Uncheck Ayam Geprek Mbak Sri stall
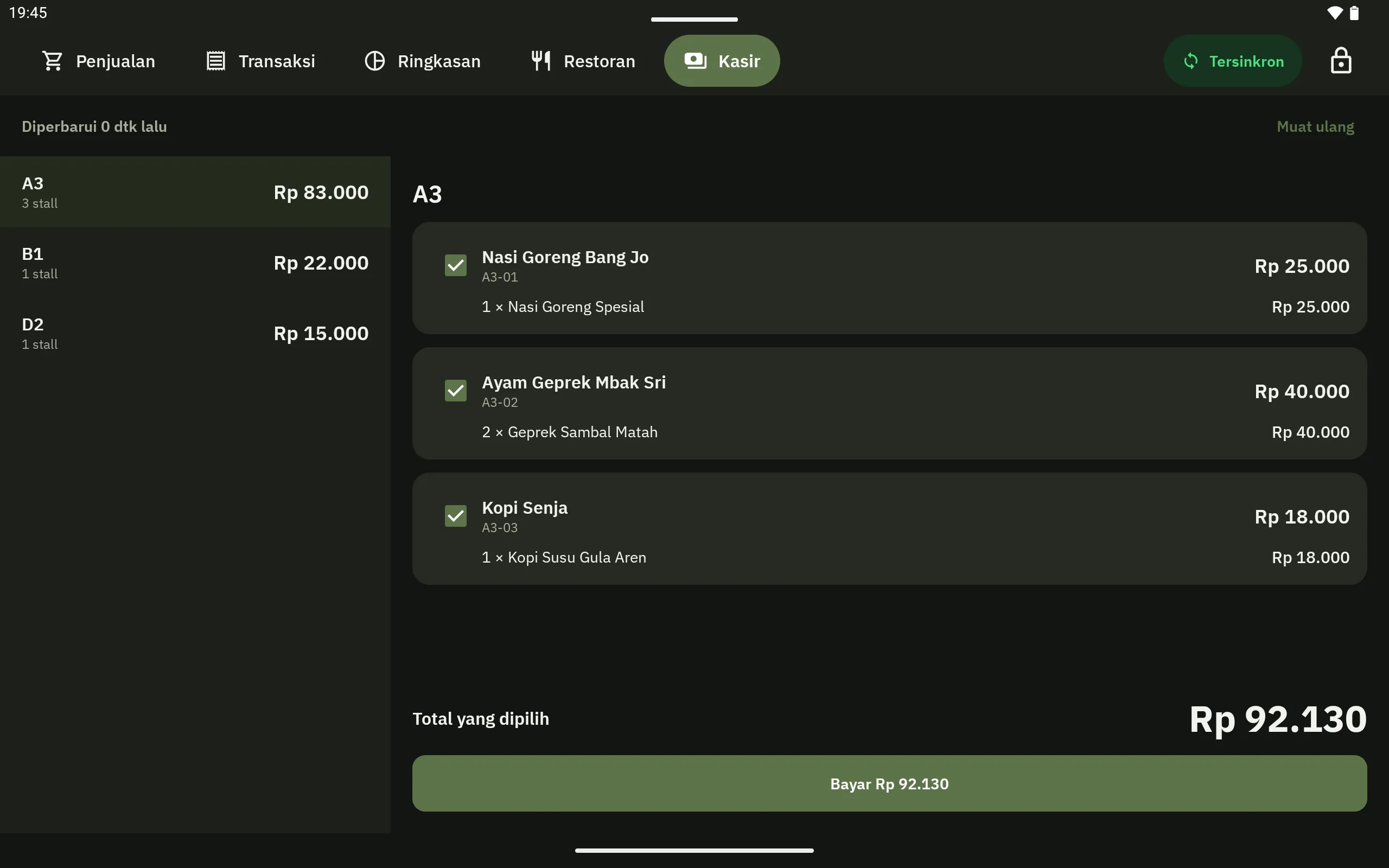The image size is (1389, 868). tap(456, 391)
